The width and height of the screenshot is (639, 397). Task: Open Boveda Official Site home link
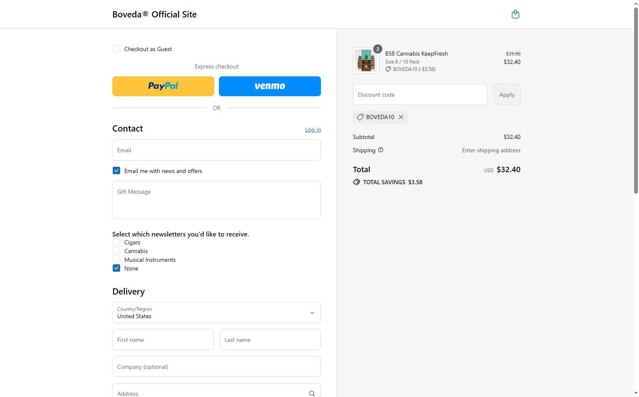pos(154,14)
